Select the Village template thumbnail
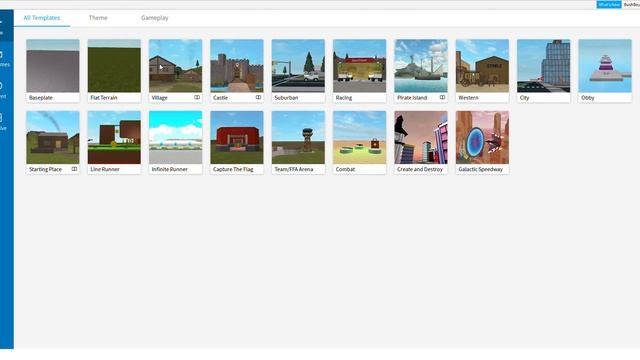 (x=176, y=66)
